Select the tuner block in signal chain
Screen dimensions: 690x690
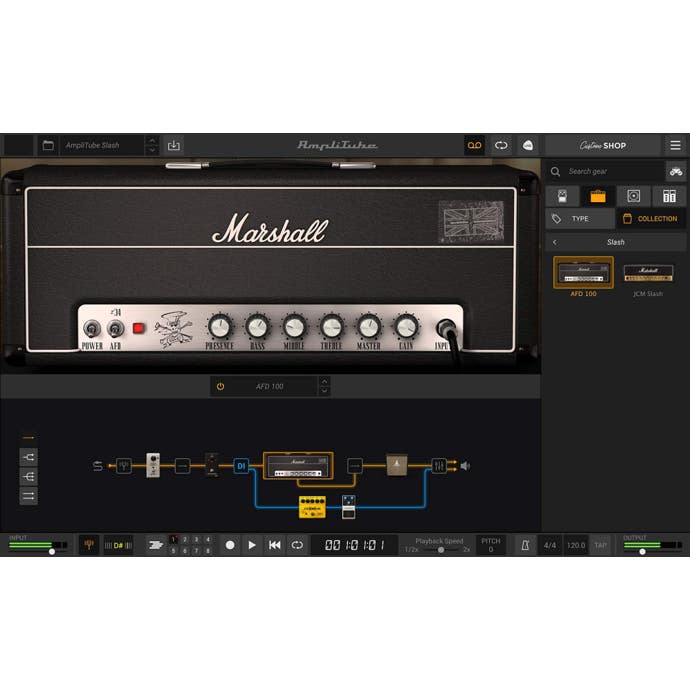(x=124, y=466)
